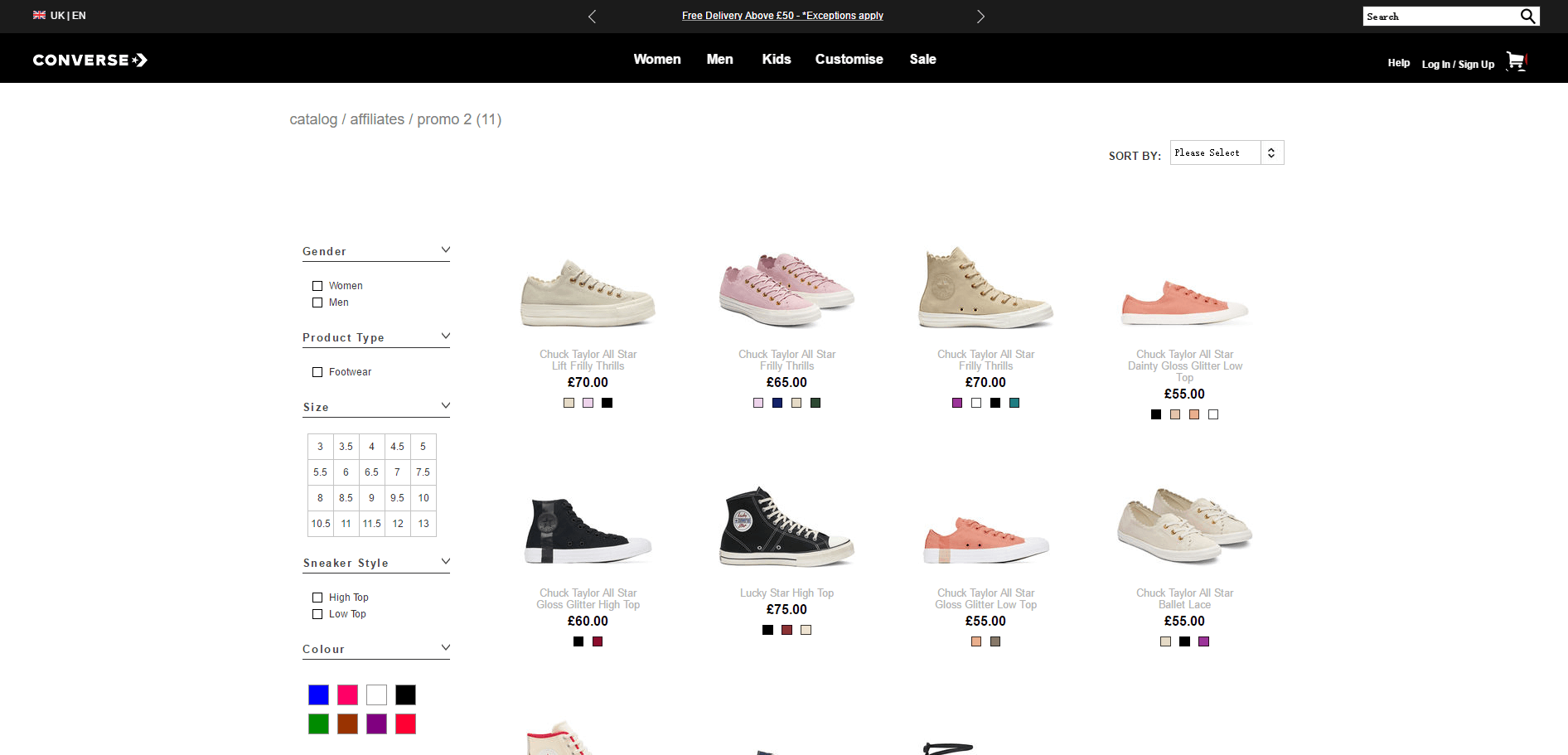1568x755 pixels.
Task: Click the Ballet Lace shoe image
Action: click(1185, 527)
